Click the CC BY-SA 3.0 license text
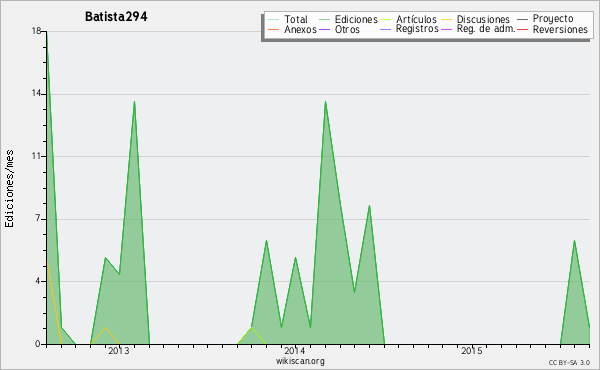The height and width of the screenshot is (370, 600). 569,363
